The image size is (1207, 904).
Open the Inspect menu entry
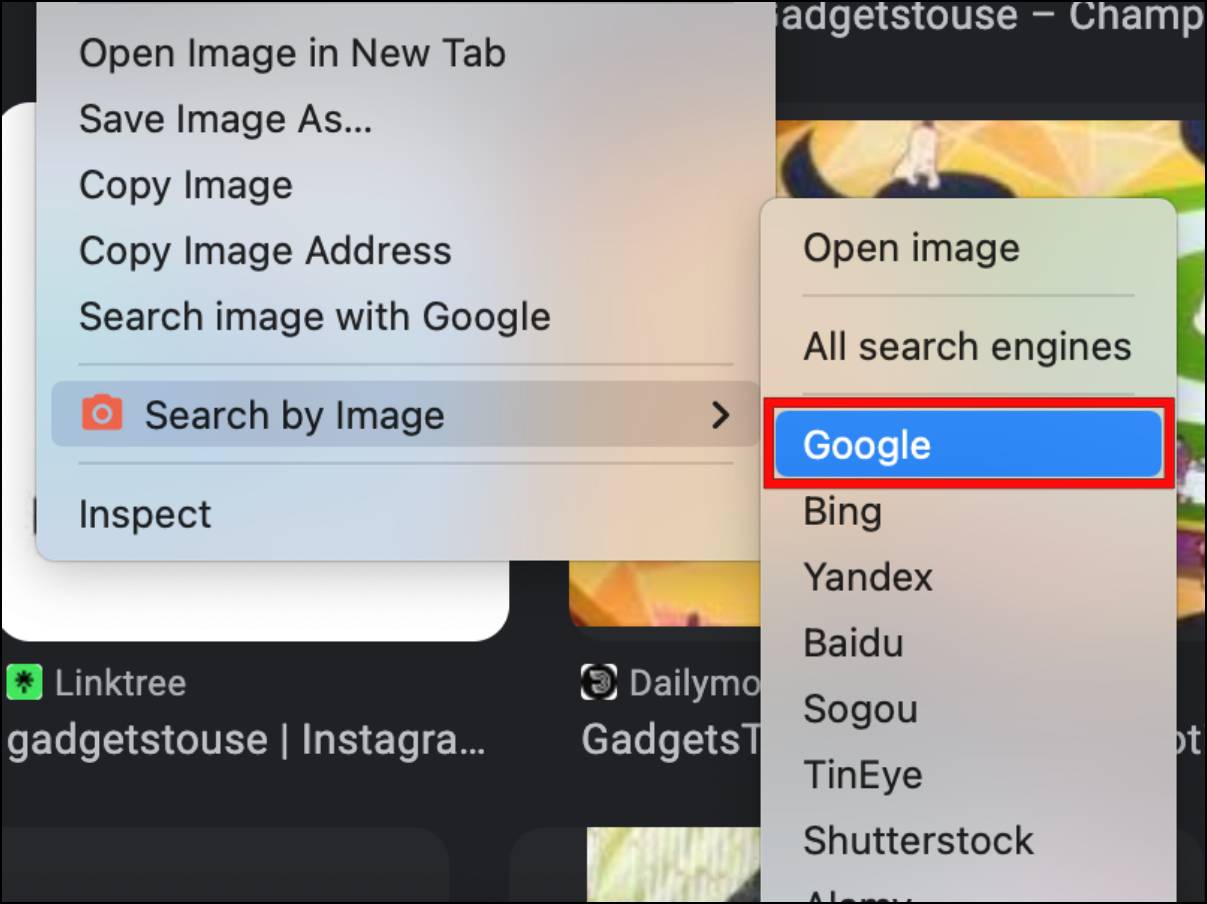145,514
